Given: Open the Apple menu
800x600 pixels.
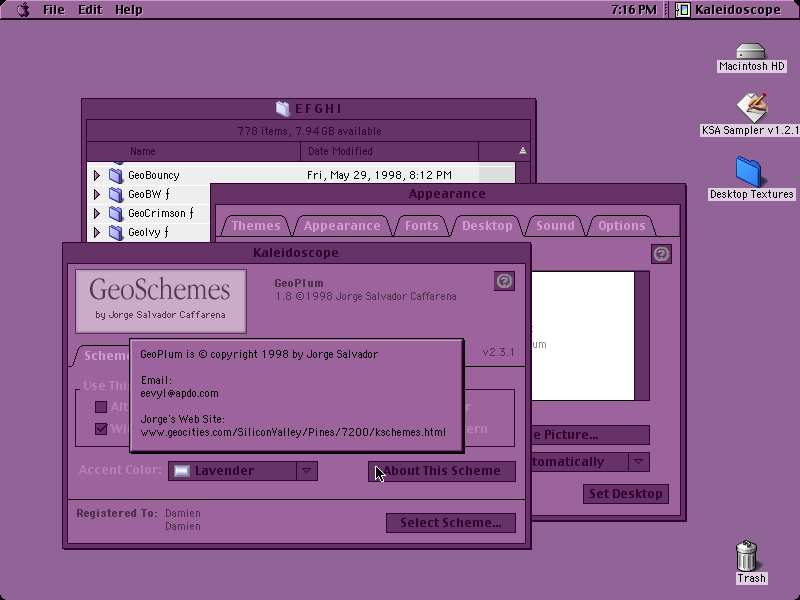Looking at the screenshot, I should click(23, 10).
